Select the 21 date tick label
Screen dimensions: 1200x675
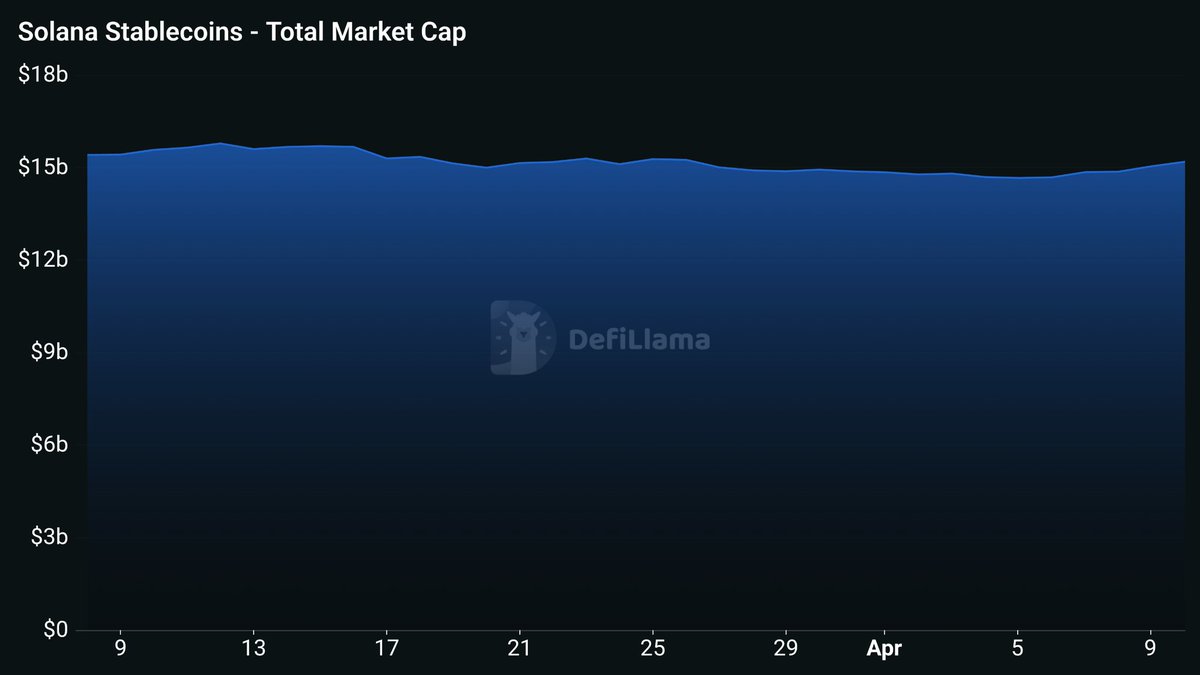point(519,648)
